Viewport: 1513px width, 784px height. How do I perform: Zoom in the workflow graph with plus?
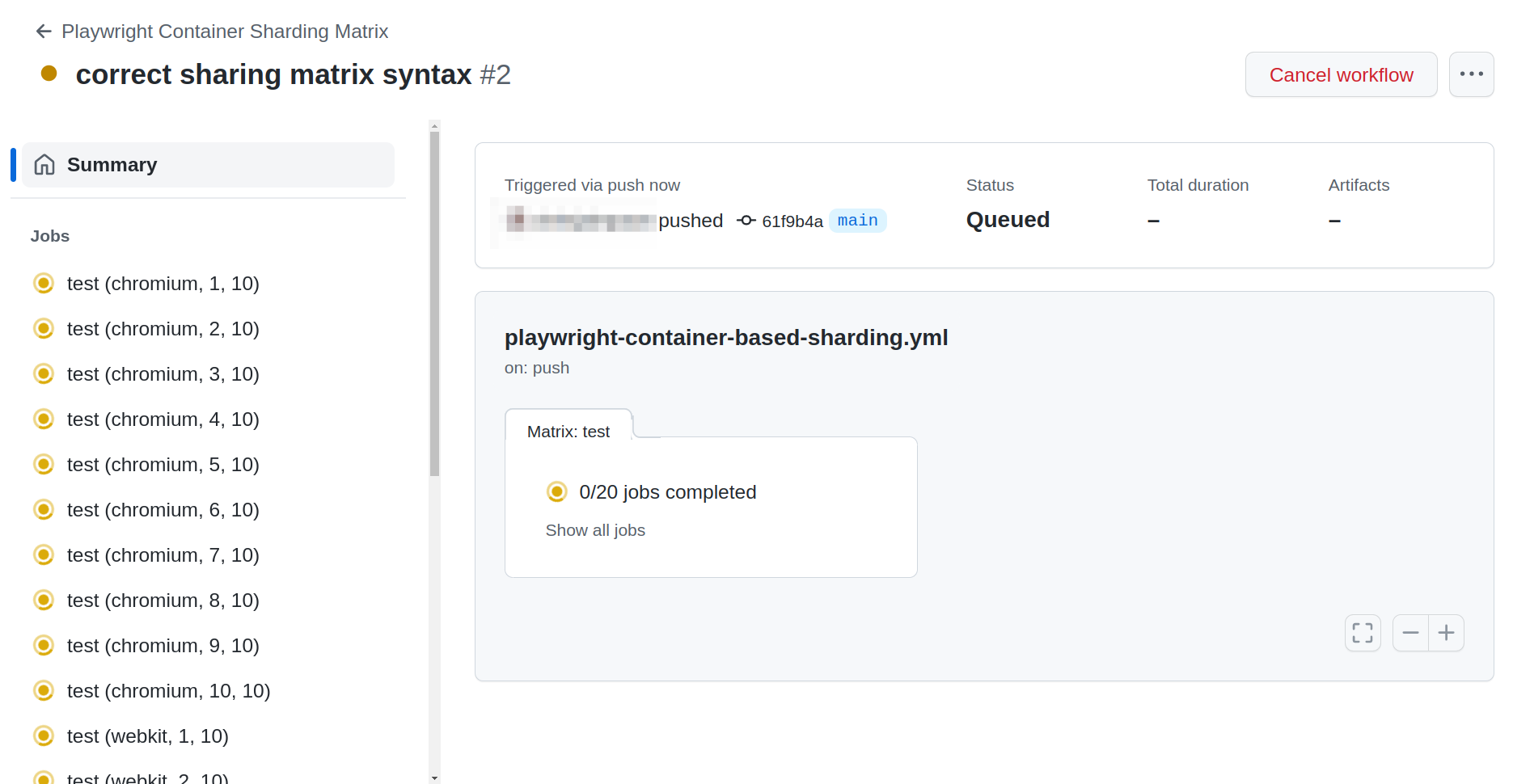[x=1447, y=633]
